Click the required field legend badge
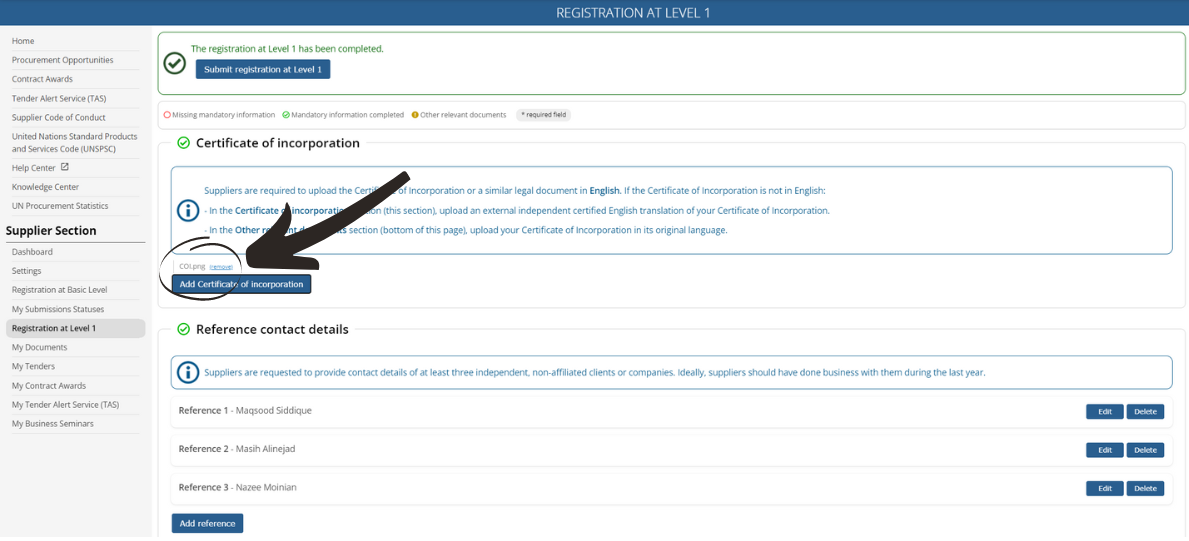The image size is (1189, 541). click(x=543, y=115)
